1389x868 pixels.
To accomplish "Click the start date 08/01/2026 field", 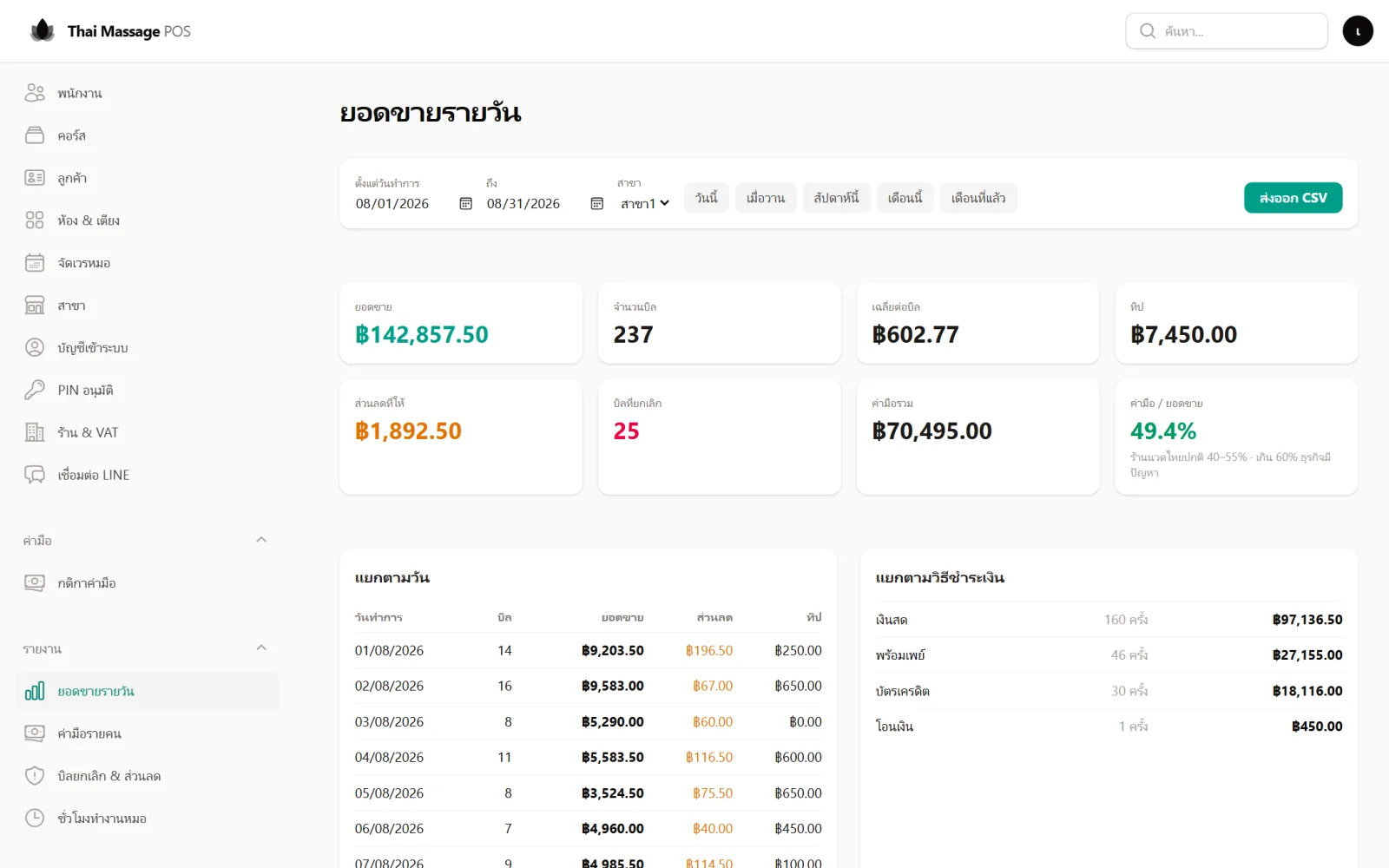I will point(413,203).
